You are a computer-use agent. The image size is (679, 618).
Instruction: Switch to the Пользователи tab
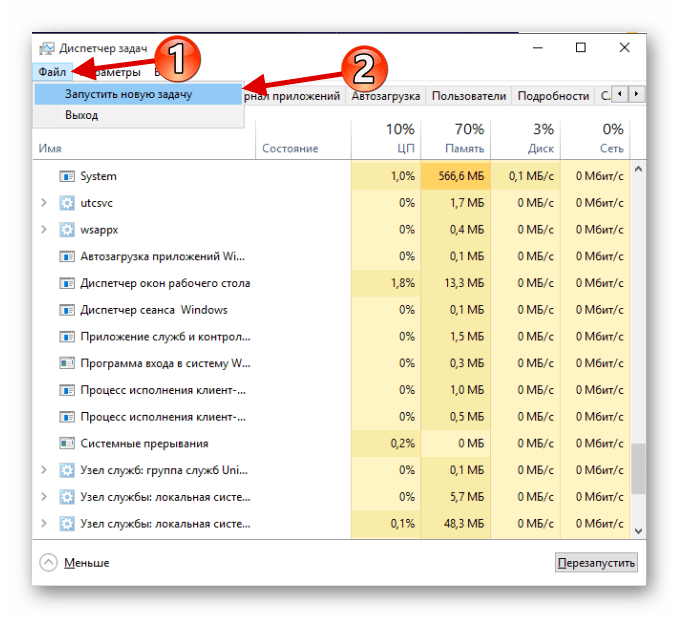[469, 96]
